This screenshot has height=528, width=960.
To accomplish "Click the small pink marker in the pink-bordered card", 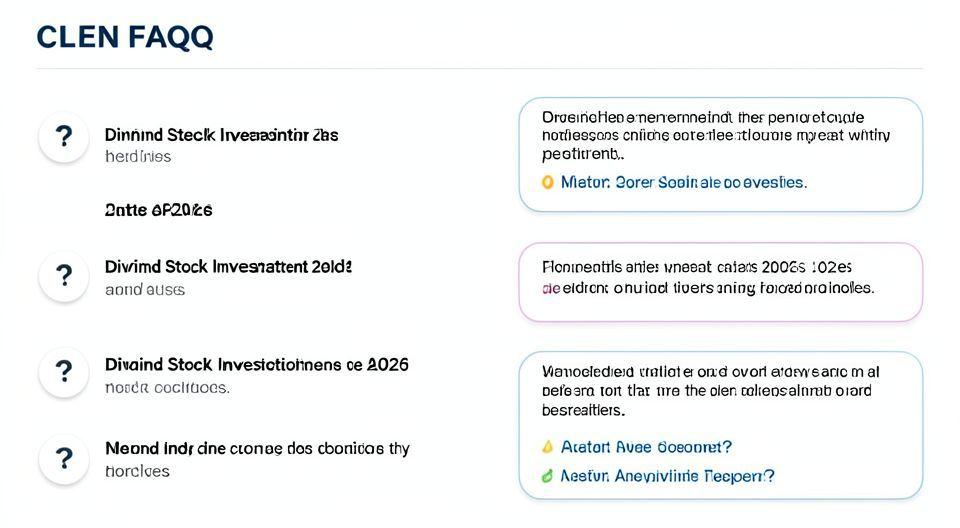I will (x=547, y=288).
